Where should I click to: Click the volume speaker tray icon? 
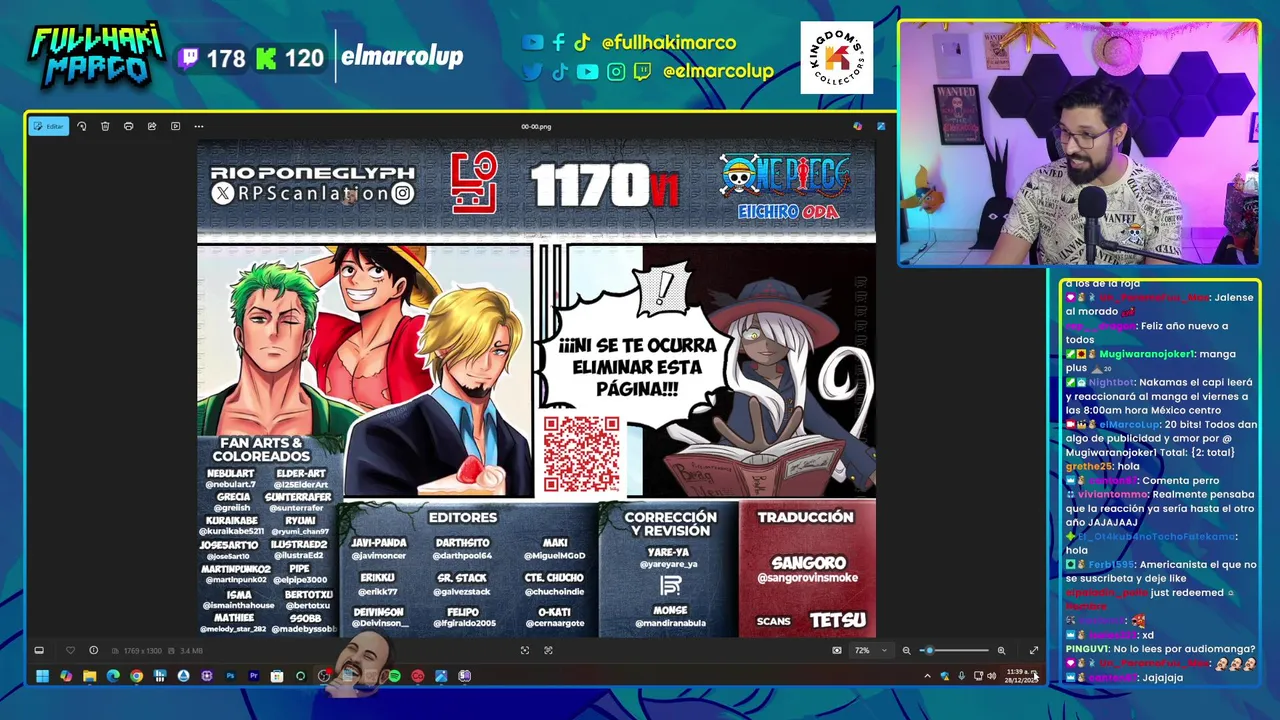991,676
